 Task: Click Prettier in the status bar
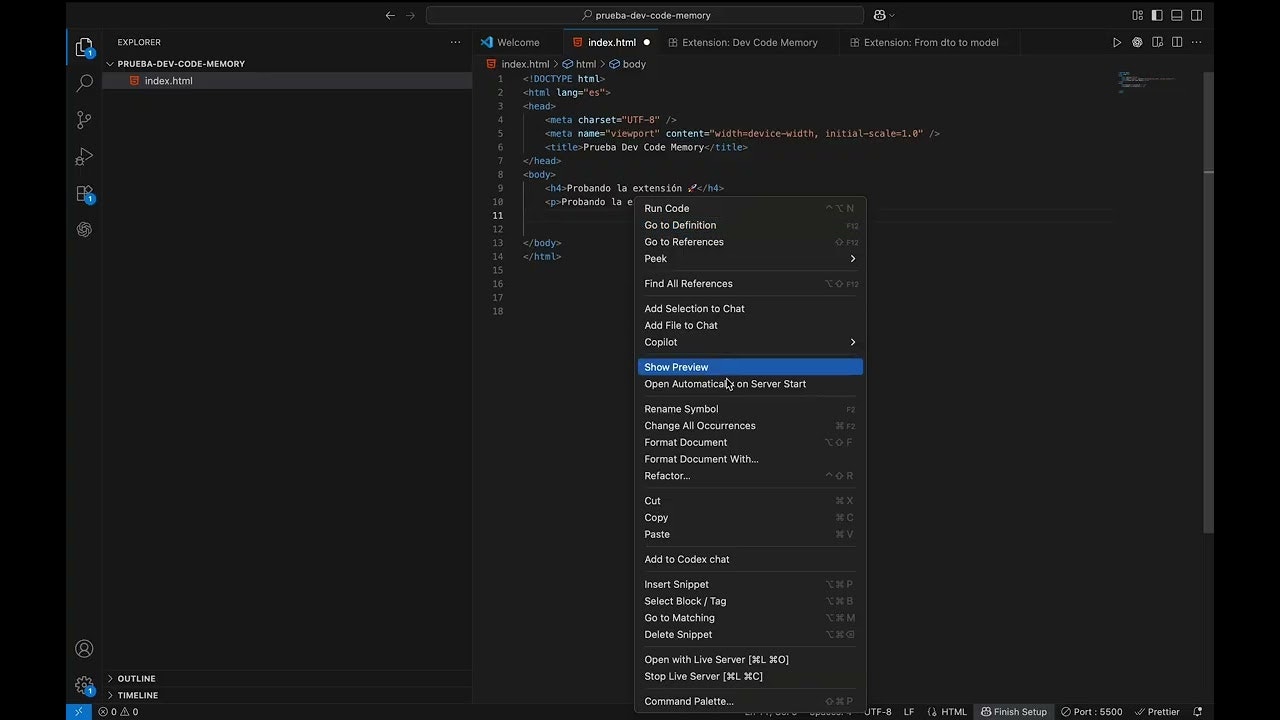pos(1157,712)
